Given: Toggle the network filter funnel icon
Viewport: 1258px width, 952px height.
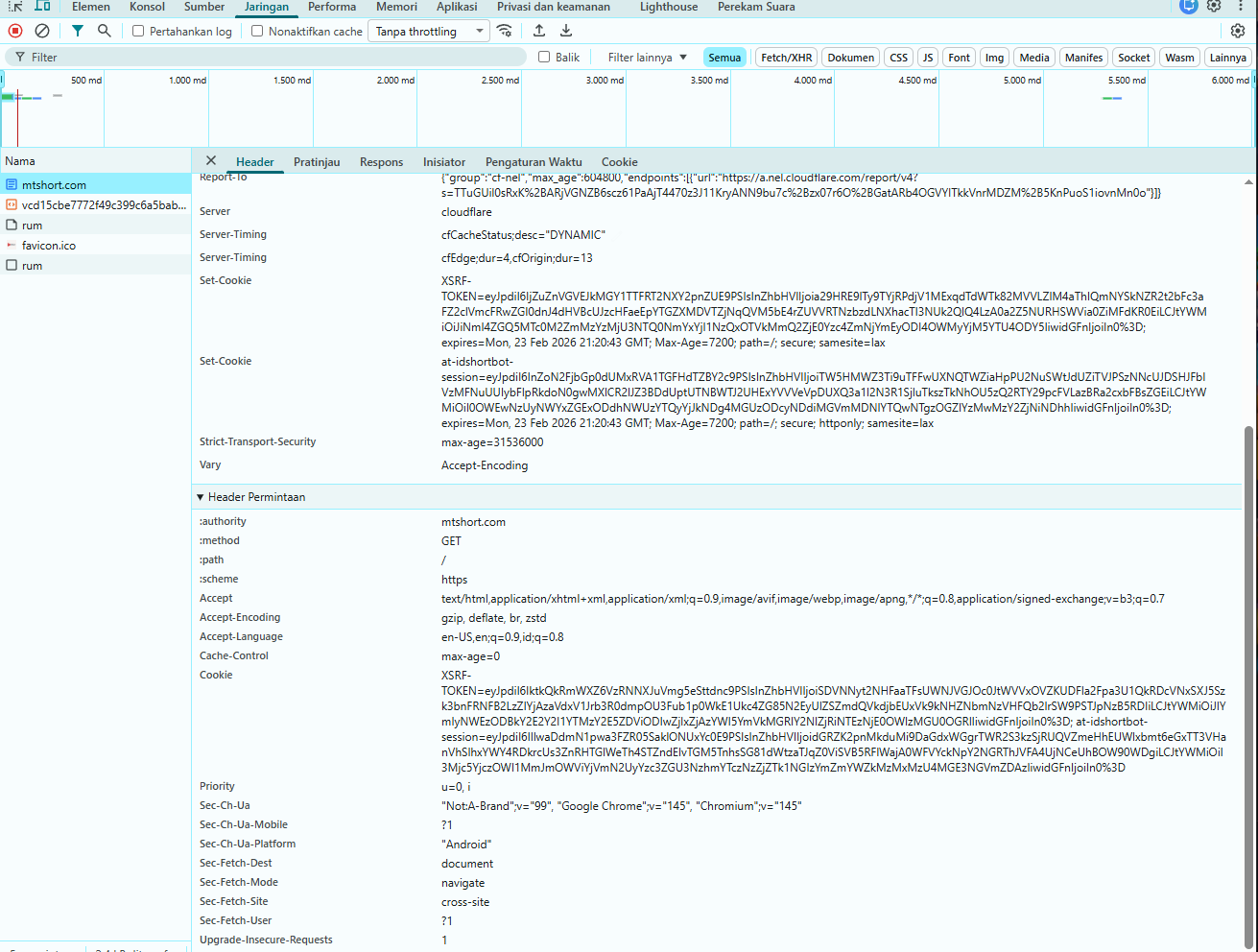Looking at the screenshot, I should click(78, 31).
